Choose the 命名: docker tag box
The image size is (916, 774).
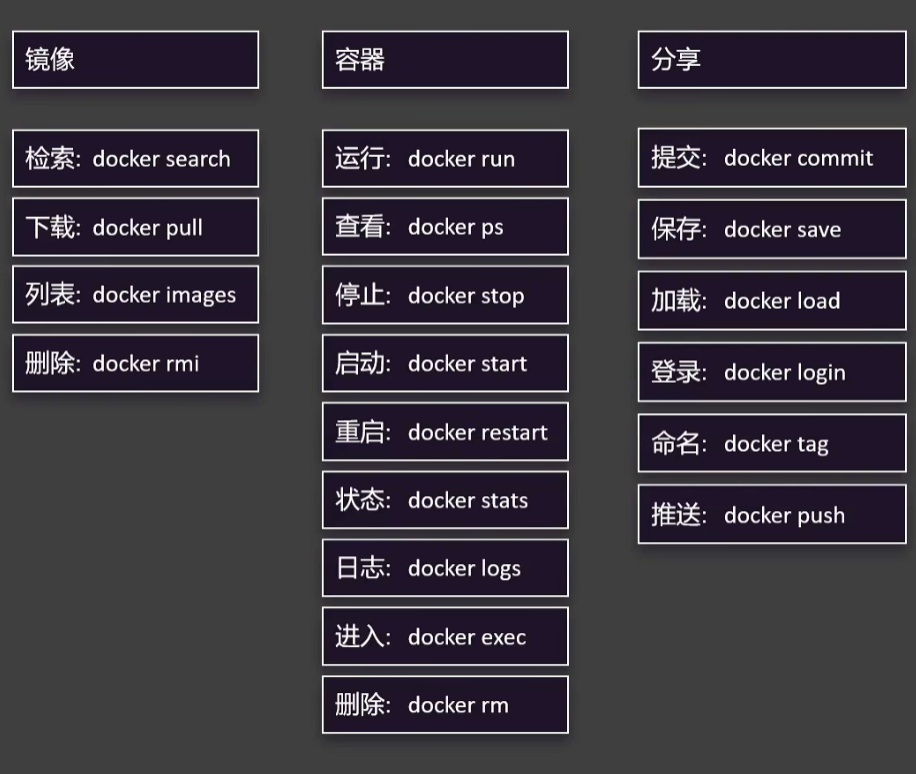[x=772, y=443]
